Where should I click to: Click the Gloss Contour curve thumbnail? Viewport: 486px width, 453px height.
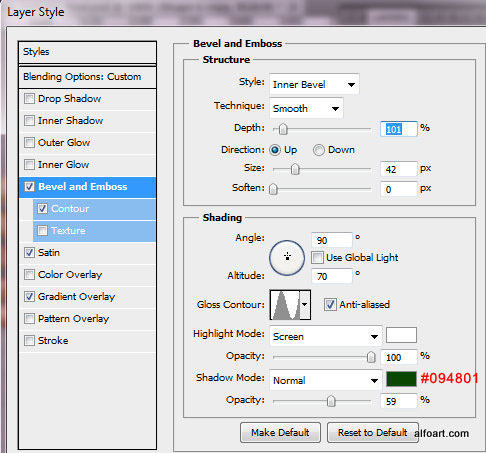[x=285, y=305]
